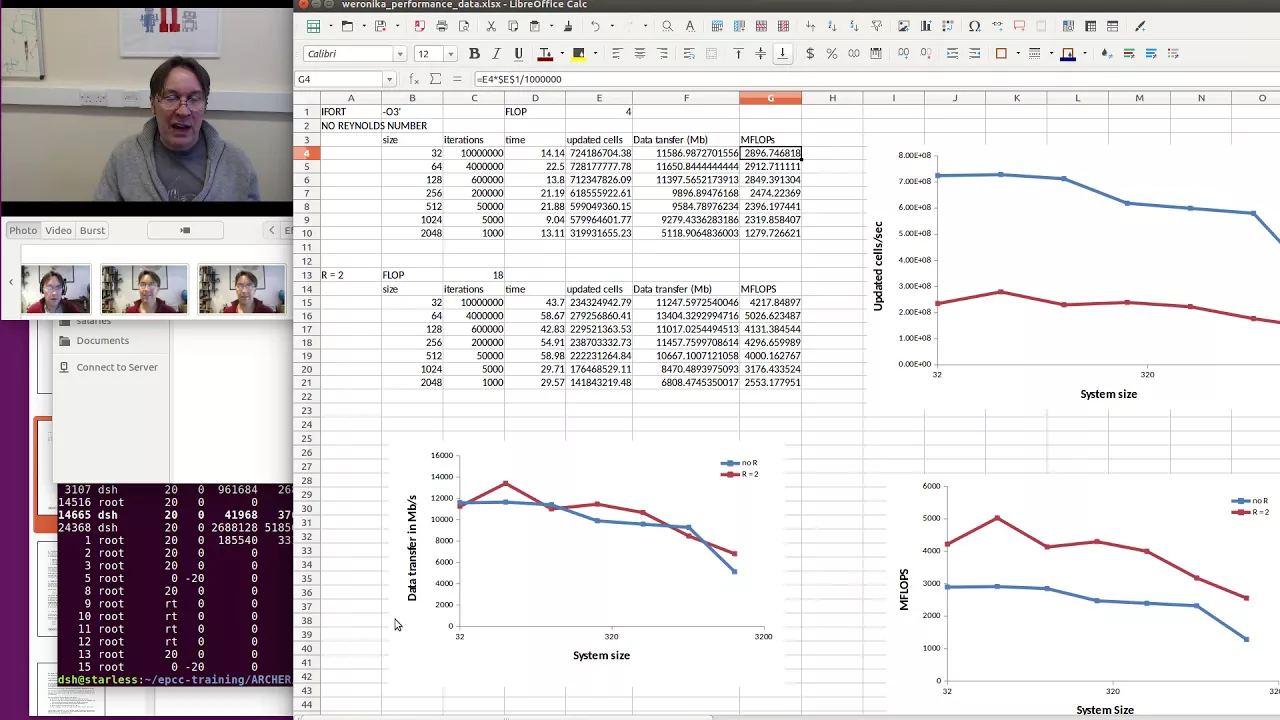Toggle Align Top vertical alignment
This screenshot has width=1280, height=720.
point(738,54)
